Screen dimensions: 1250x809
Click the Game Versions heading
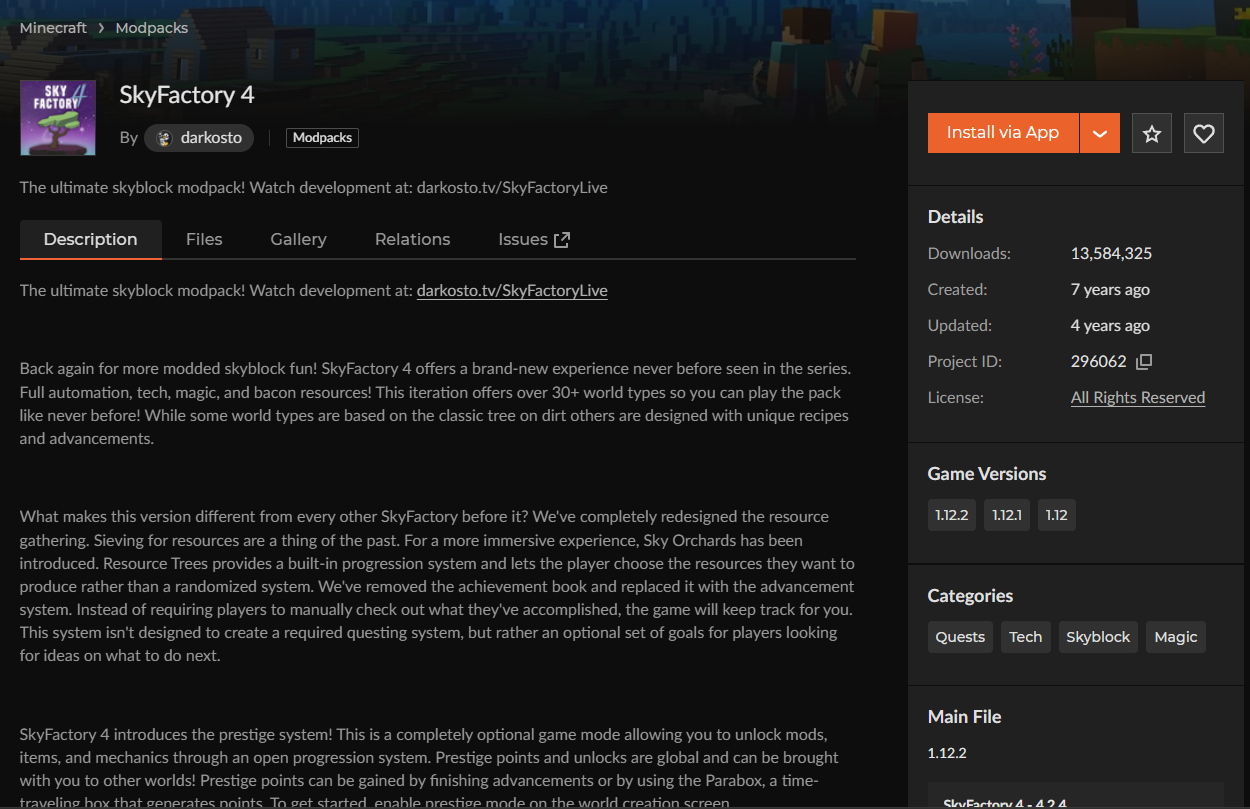987,474
